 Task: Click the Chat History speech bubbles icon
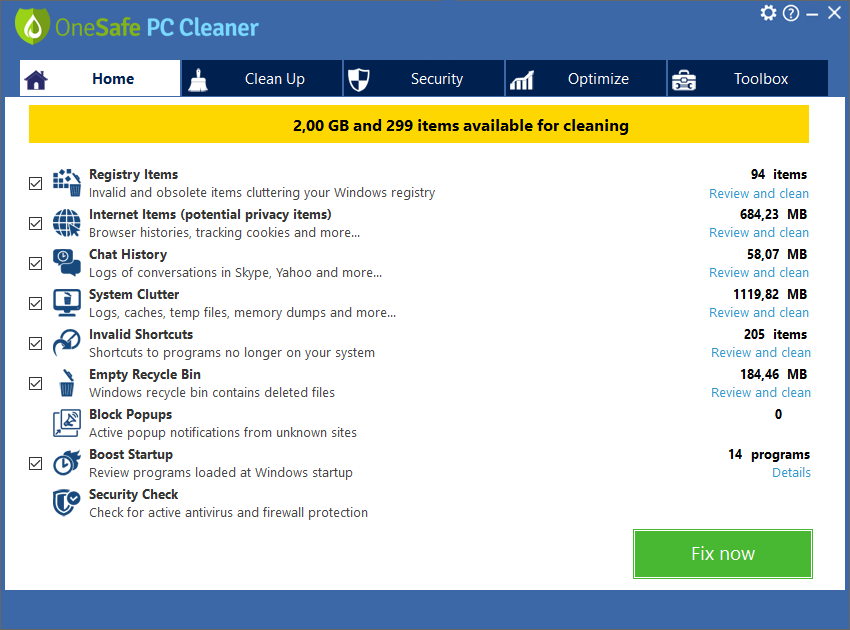point(67,262)
